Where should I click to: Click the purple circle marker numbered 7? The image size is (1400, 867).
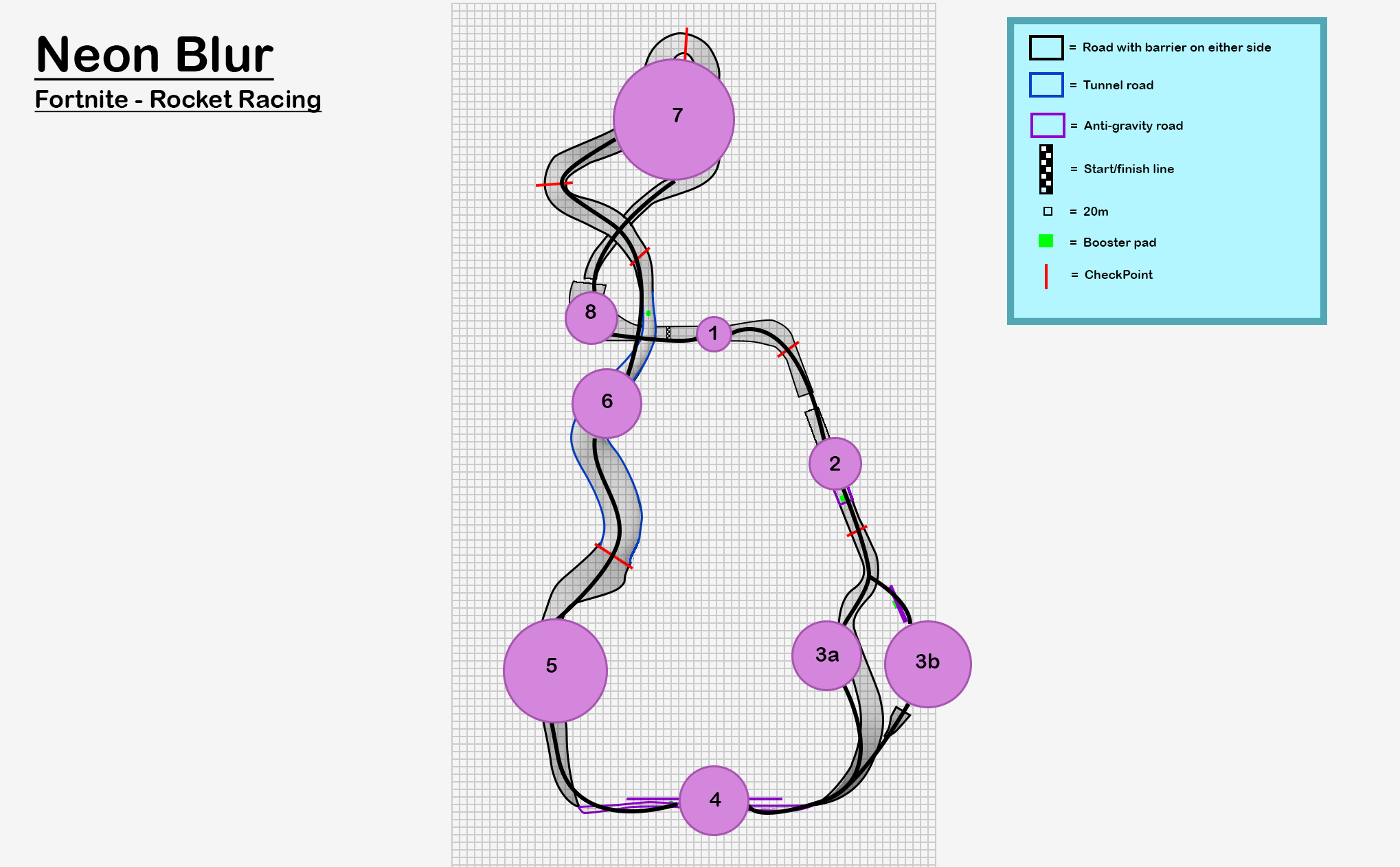coord(673,120)
